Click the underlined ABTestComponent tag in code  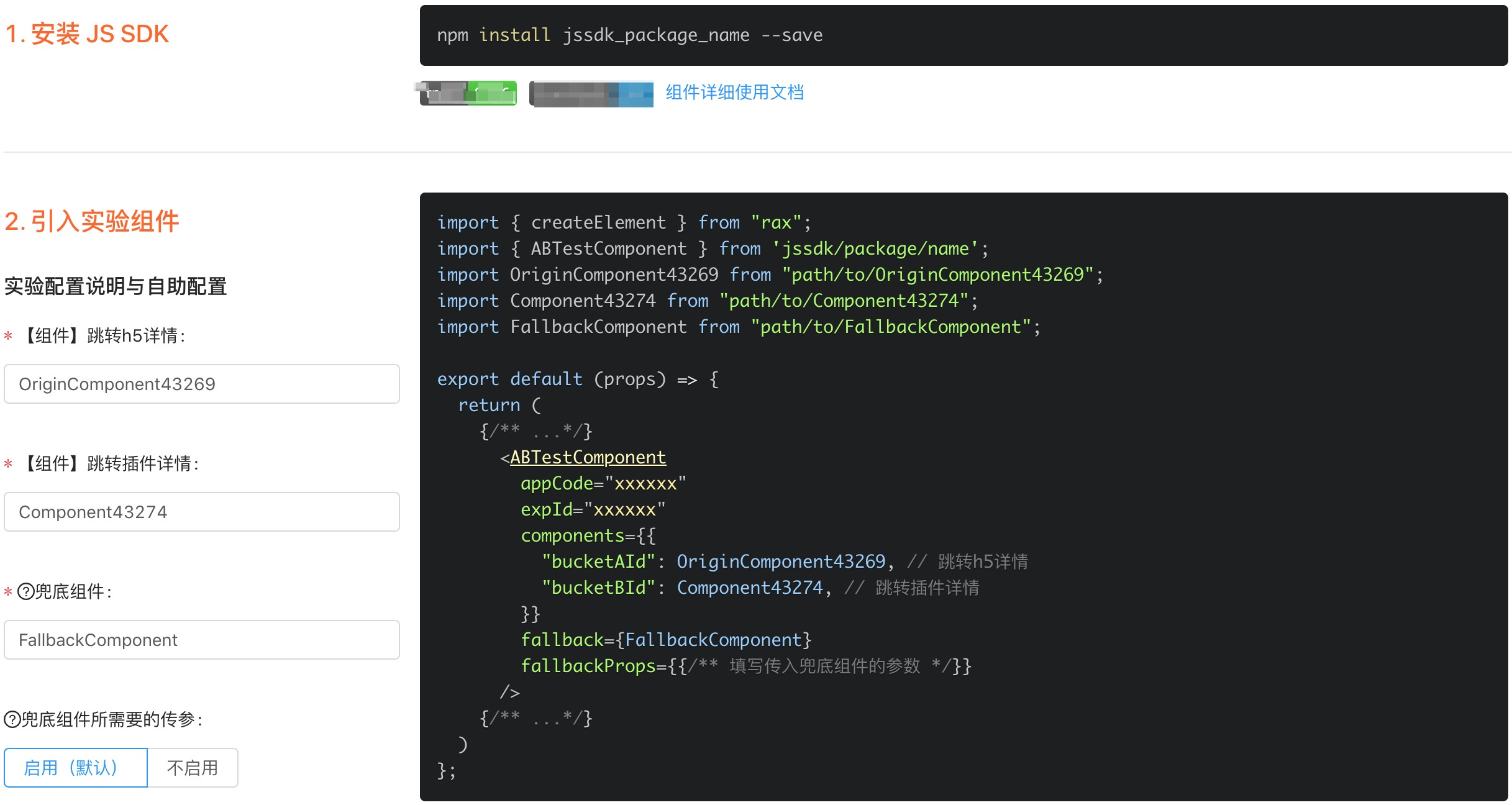click(x=588, y=457)
